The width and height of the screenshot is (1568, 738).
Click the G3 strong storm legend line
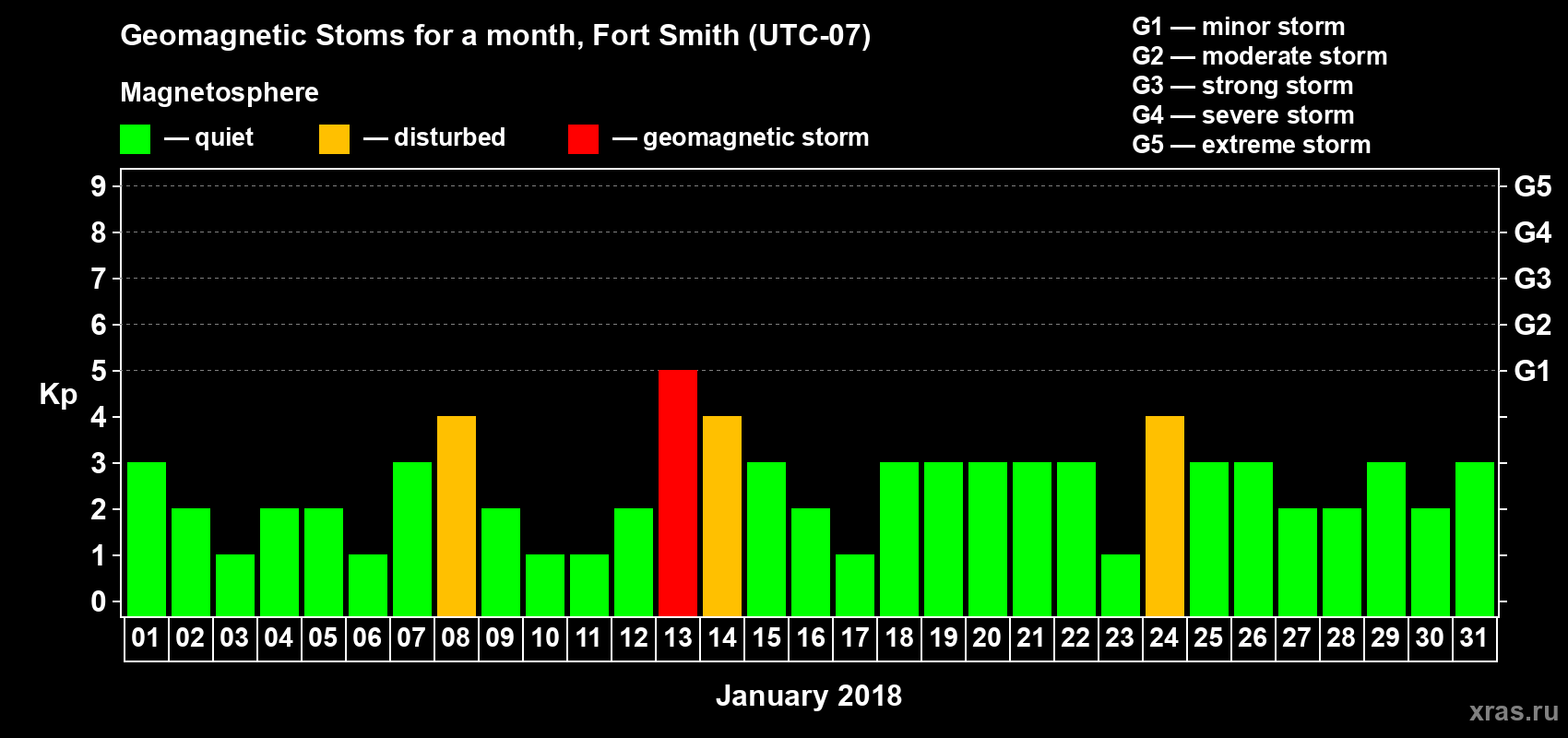pos(1243,86)
